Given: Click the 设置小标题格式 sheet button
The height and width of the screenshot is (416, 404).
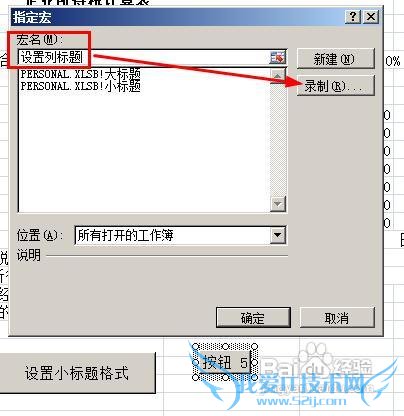Looking at the screenshot, I should 77,373.
